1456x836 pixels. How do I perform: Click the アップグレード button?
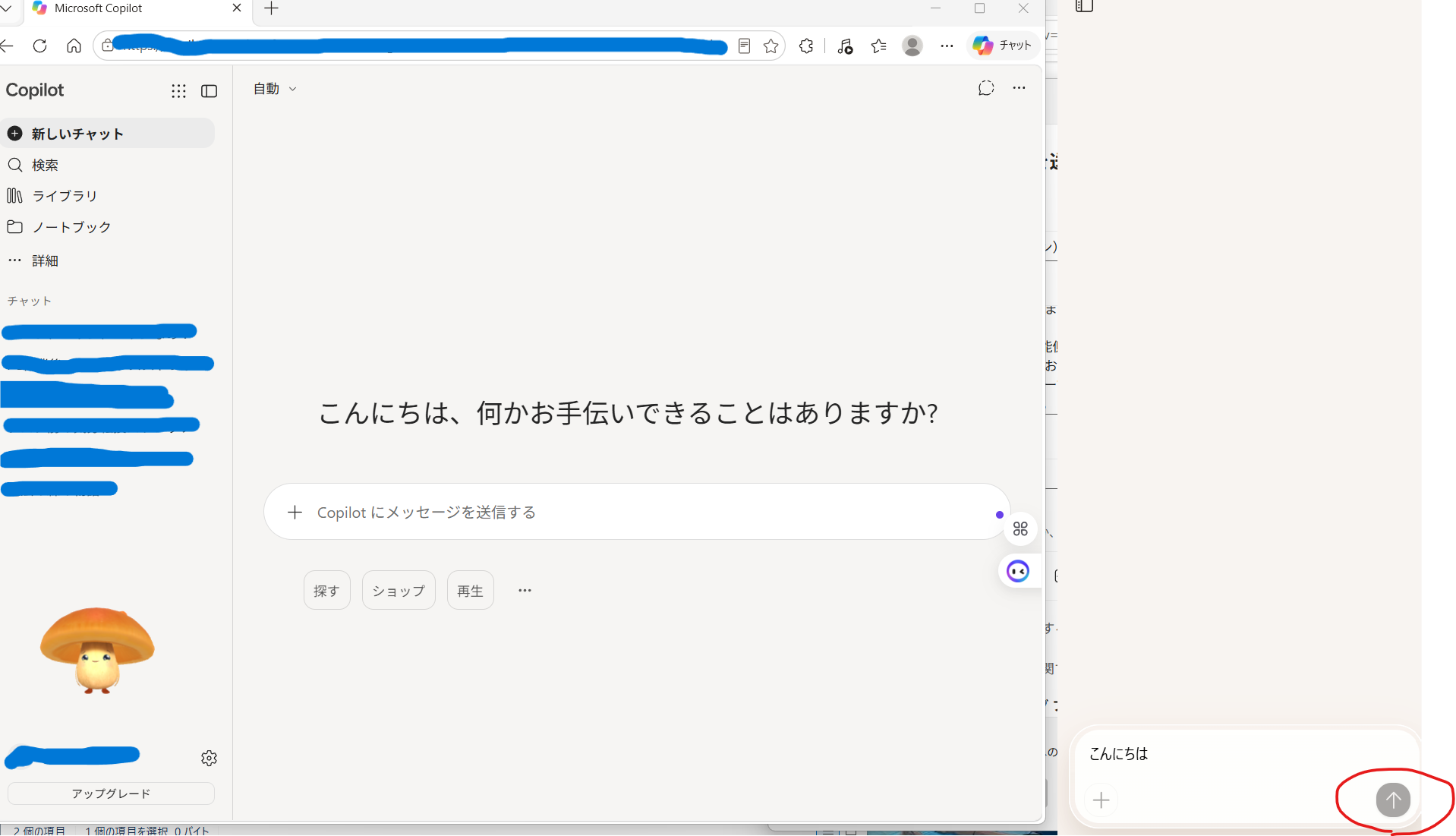(111, 793)
